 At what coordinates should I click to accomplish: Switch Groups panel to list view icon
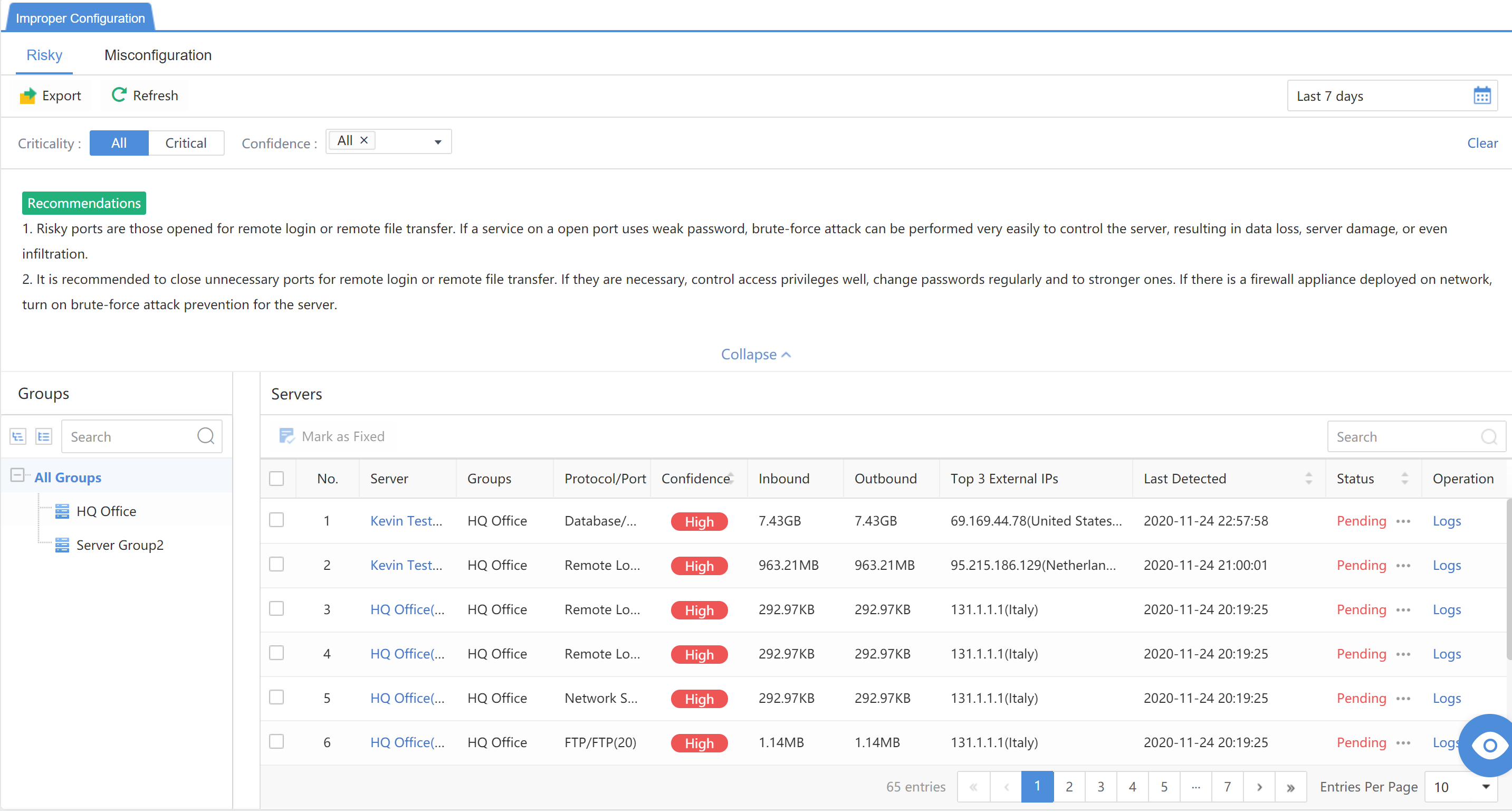(44, 436)
